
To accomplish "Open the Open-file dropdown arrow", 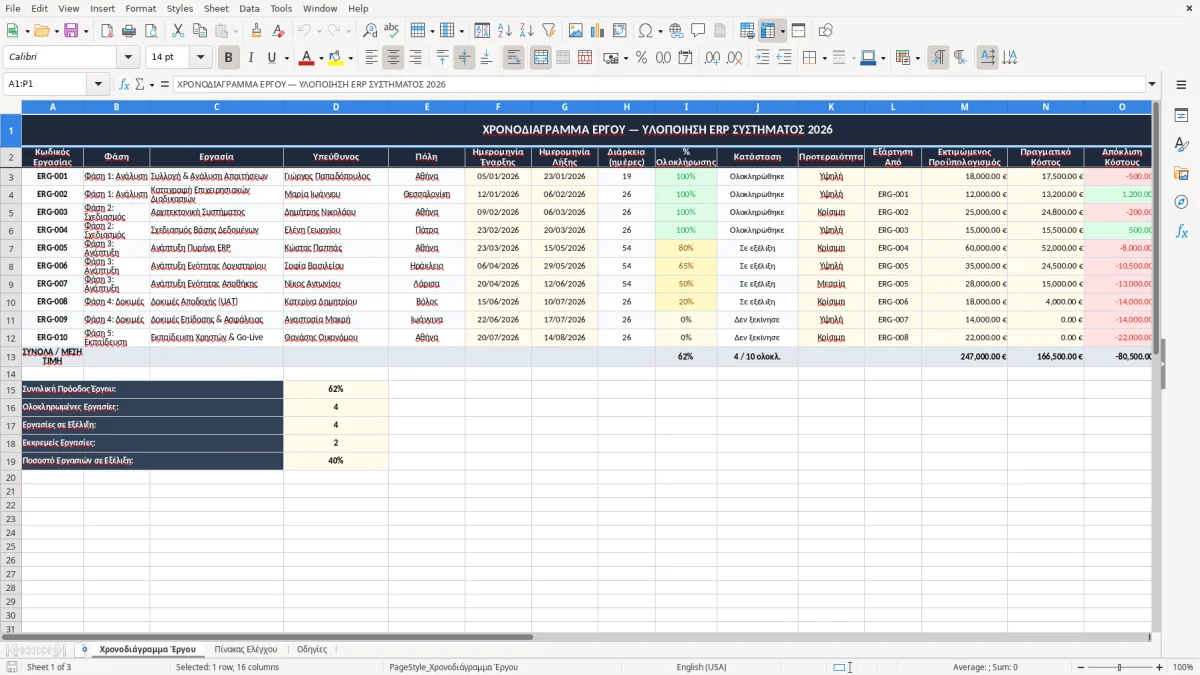I will [x=55, y=31].
